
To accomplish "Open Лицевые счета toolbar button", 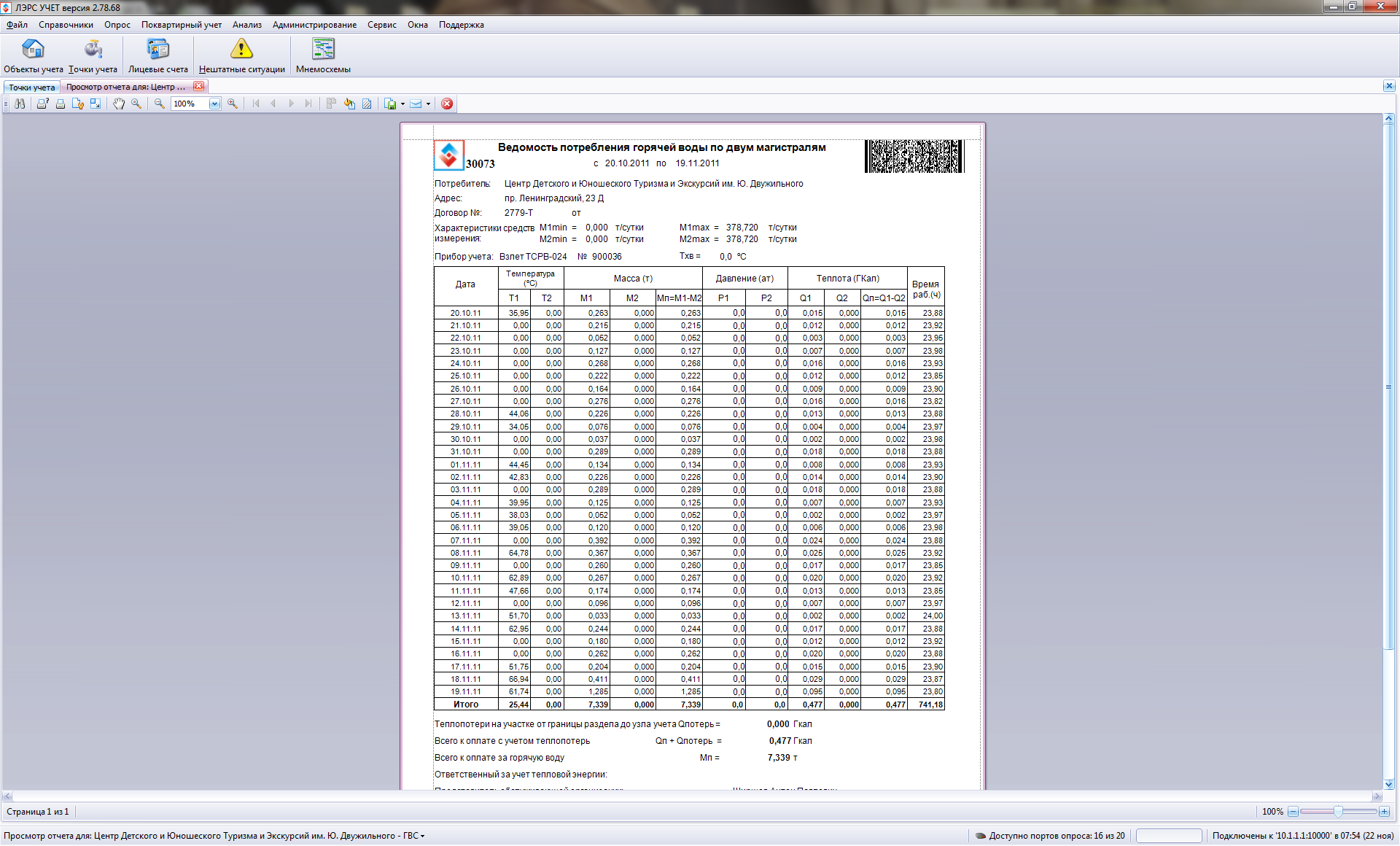I will click(x=157, y=56).
